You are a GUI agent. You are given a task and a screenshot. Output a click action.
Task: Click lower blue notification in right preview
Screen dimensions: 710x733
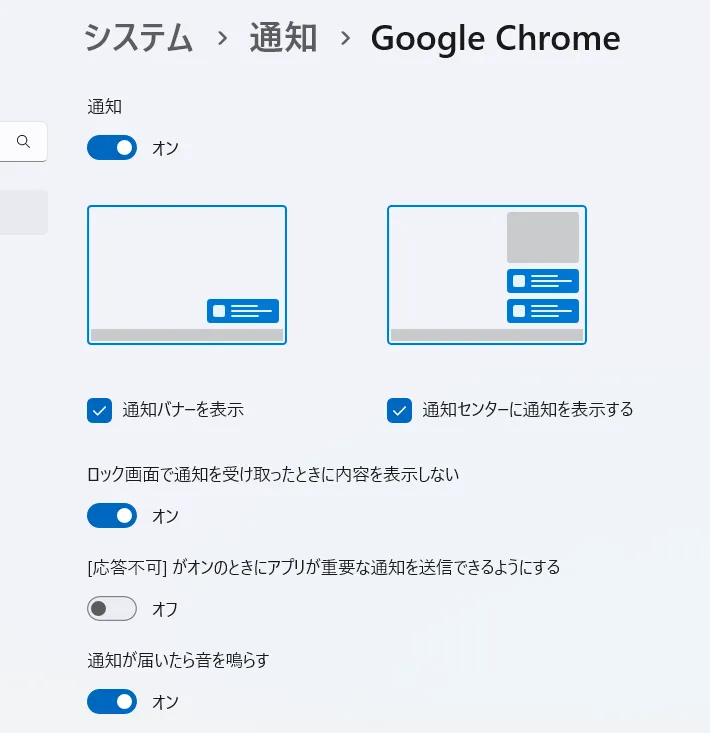click(543, 311)
